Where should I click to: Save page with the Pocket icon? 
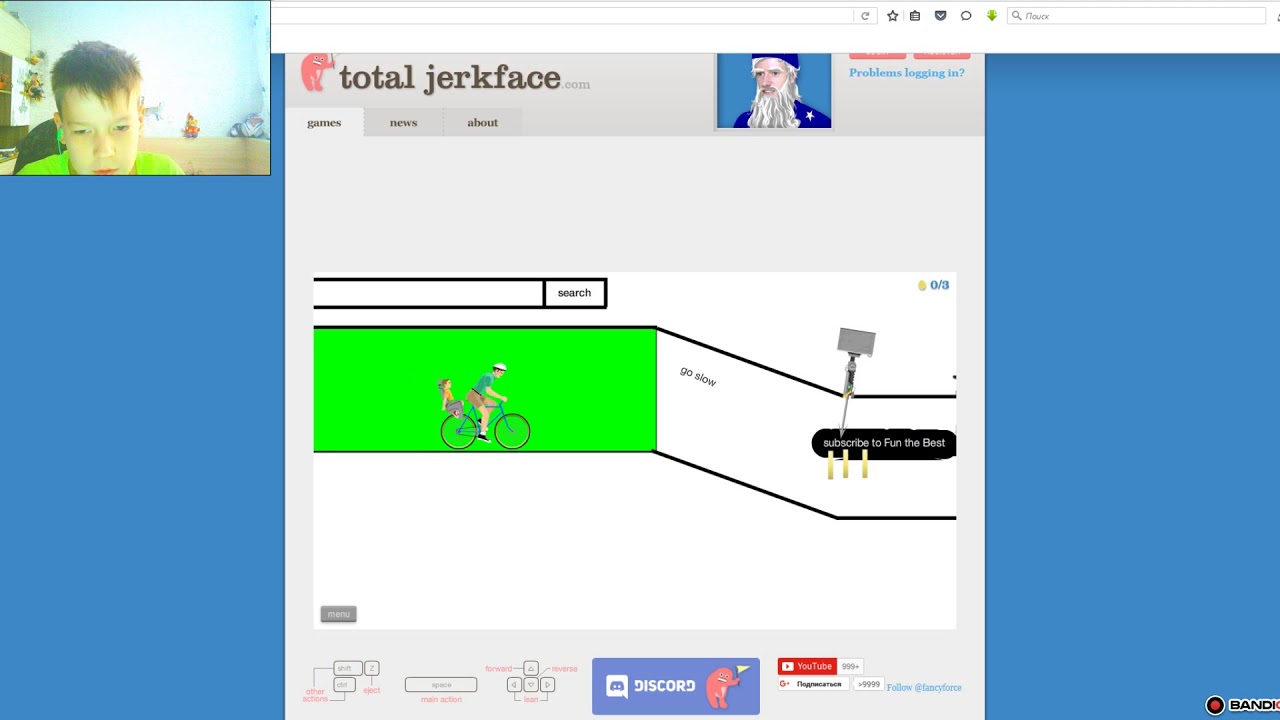pos(940,16)
